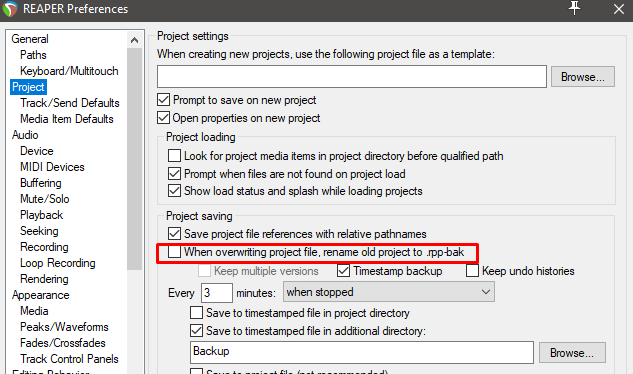Image resolution: width=633 pixels, height=374 pixels.
Task: Toggle Open properties on new project
Action: pos(163,118)
